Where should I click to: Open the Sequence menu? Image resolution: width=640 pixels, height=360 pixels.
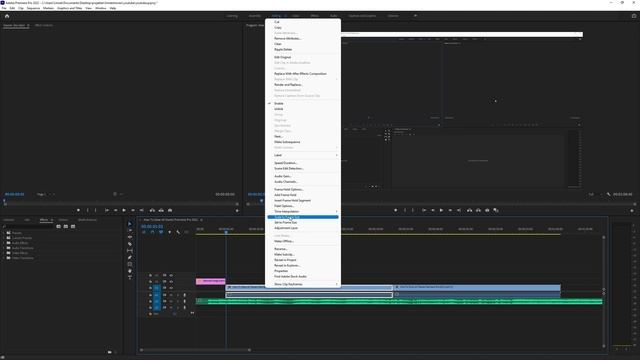coord(33,8)
